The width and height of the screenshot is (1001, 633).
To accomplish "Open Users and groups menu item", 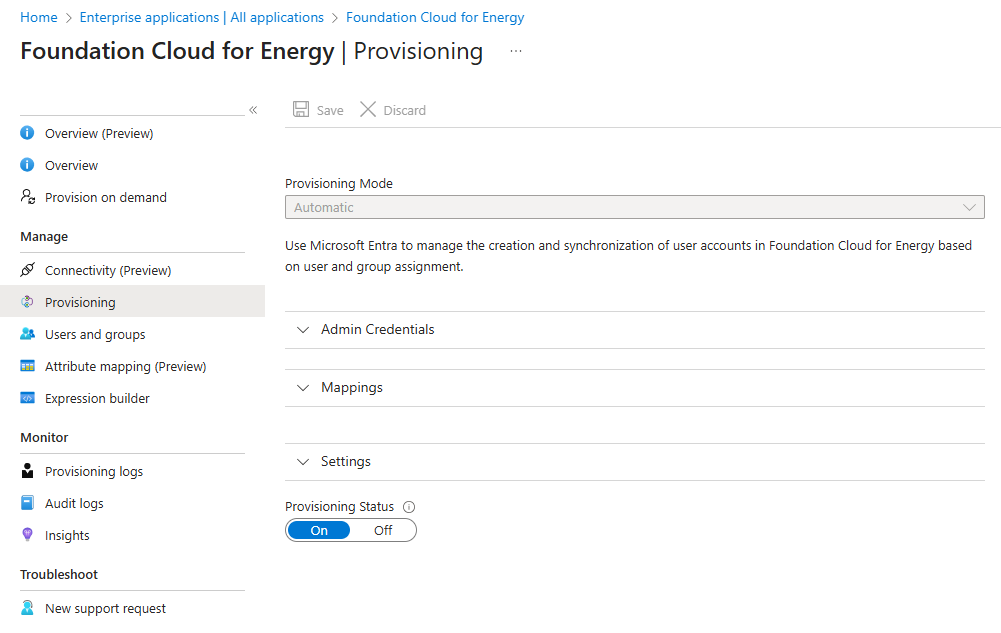I will coord(132,334).
